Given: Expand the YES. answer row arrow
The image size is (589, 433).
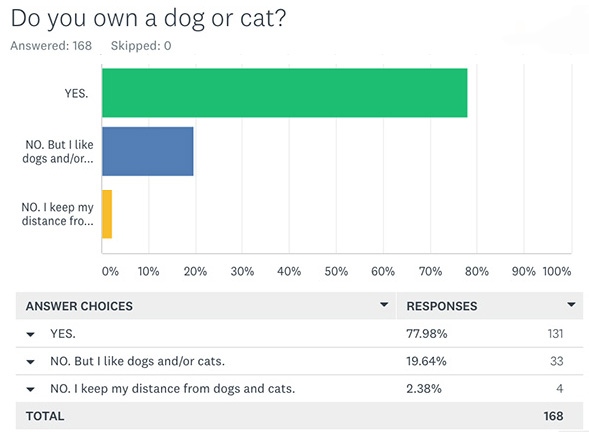Looking at the screenshot, I should (x=30, y=334).
